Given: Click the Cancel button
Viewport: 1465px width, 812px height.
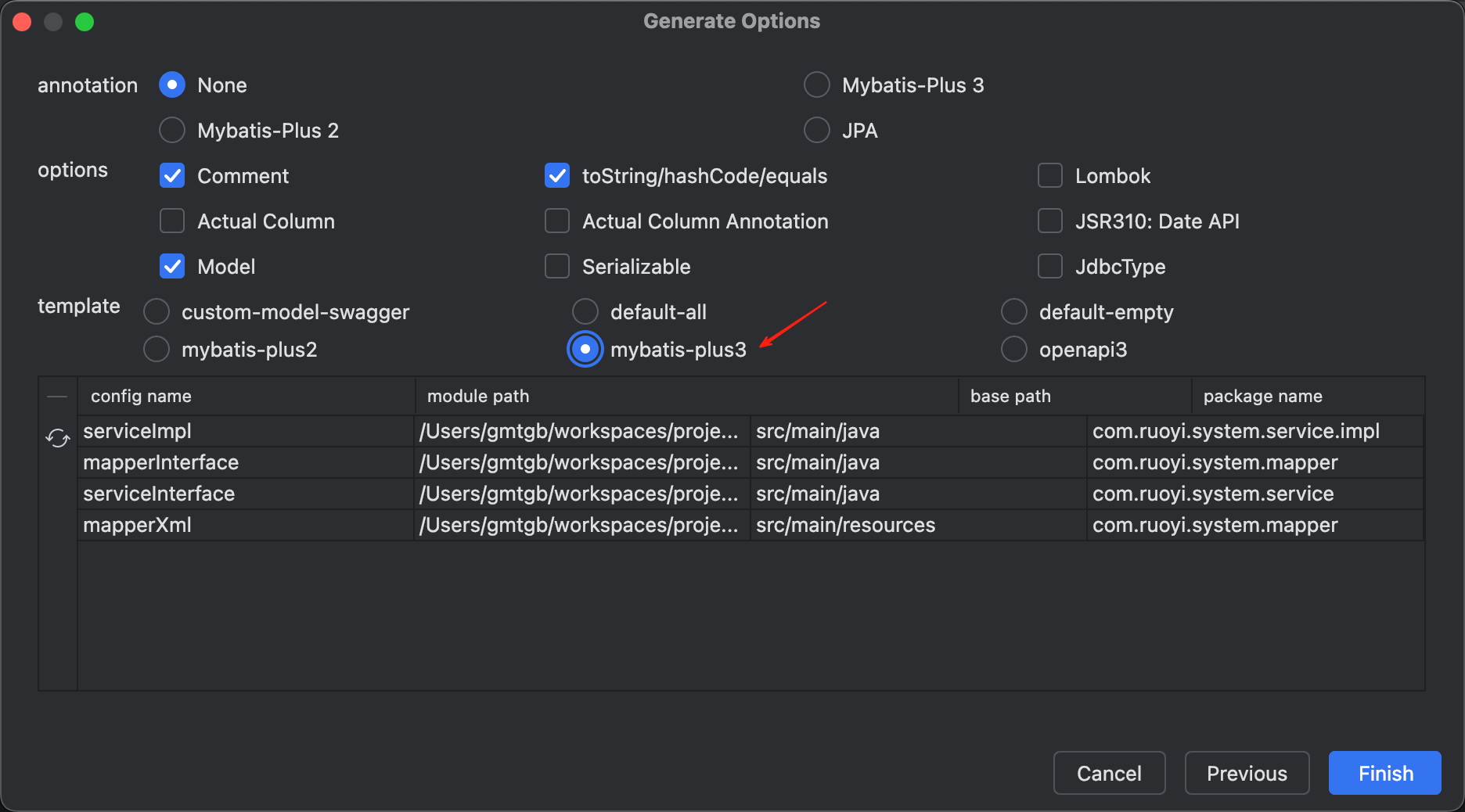Looking at the screenshot, I should 1109,774.
